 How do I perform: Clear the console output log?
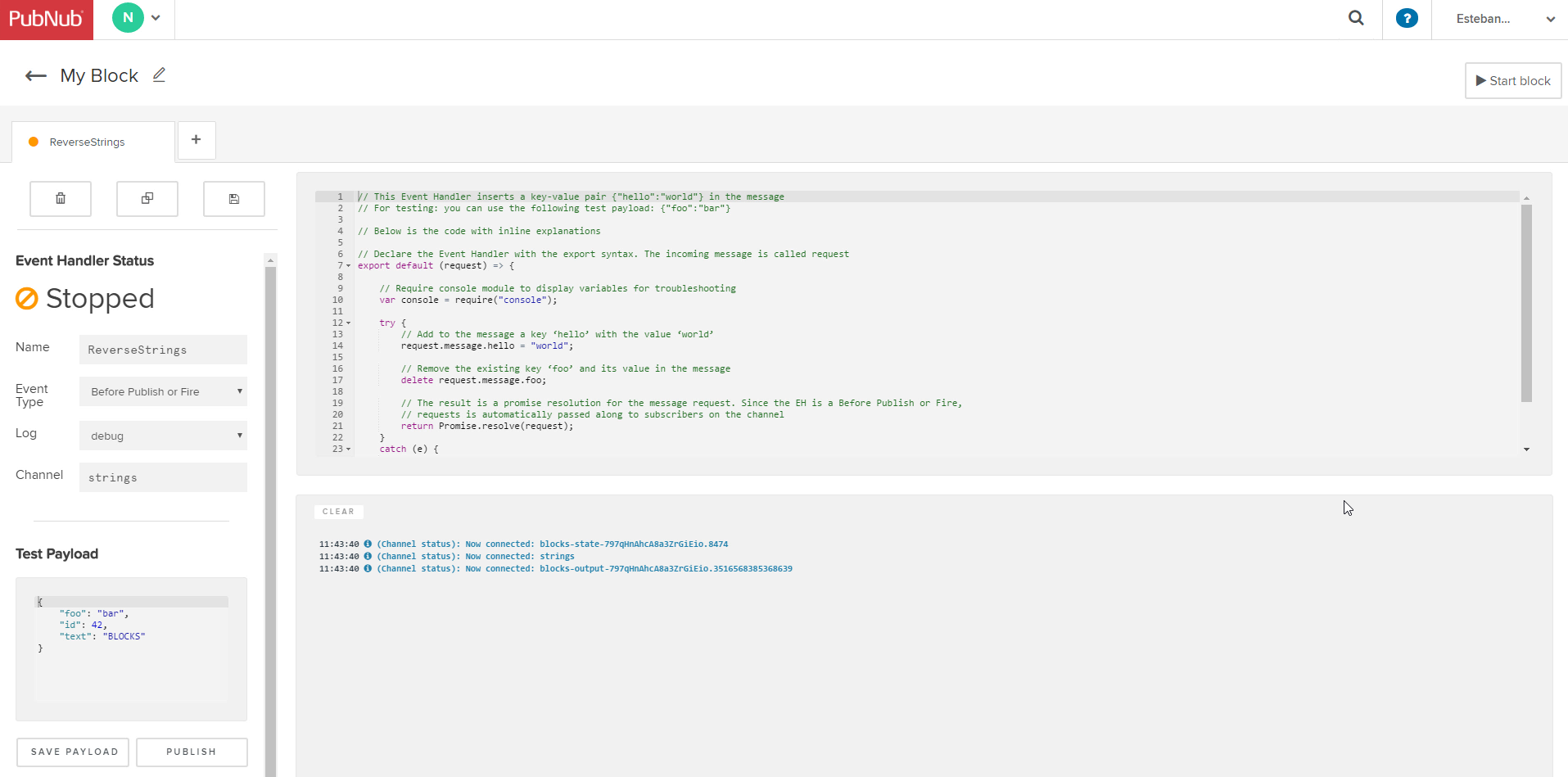coord(338,512)
